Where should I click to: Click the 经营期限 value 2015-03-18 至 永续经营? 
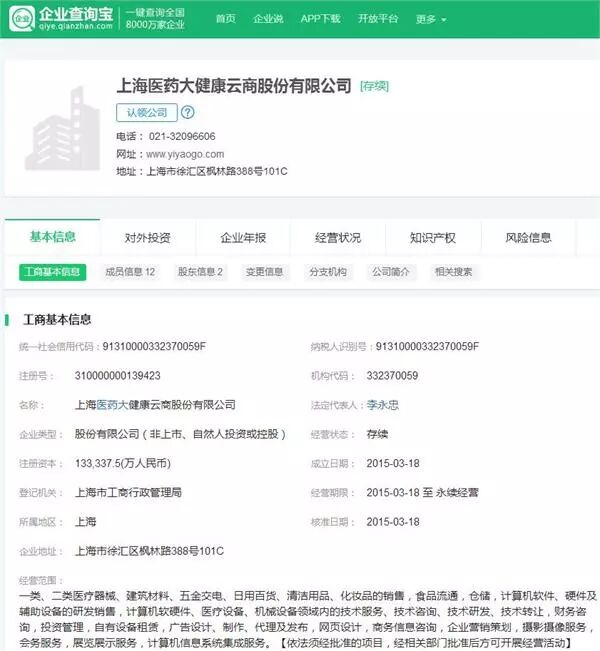click(422, 493)
